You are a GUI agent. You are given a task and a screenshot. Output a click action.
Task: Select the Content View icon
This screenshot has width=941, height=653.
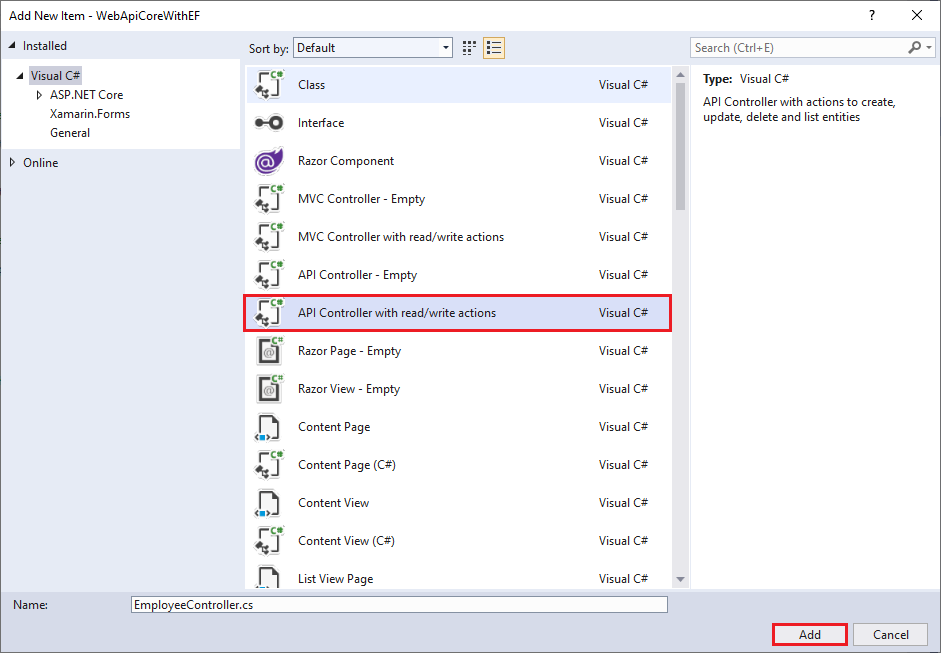point(268,503)
